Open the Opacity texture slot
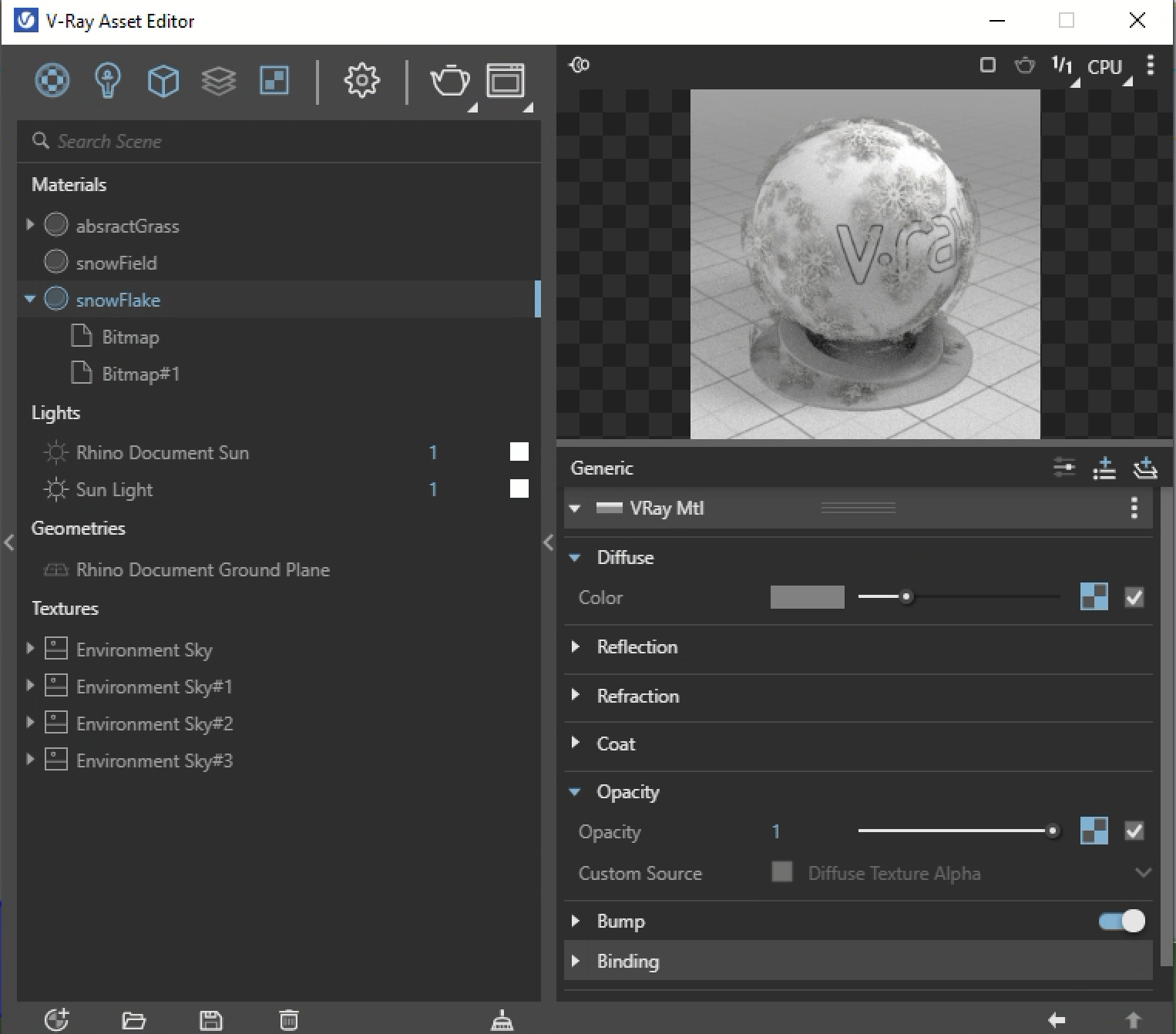Image resolution: width=1176 pixels, height=1034 pixels. pyautogui.click(x=1094, y=831)
